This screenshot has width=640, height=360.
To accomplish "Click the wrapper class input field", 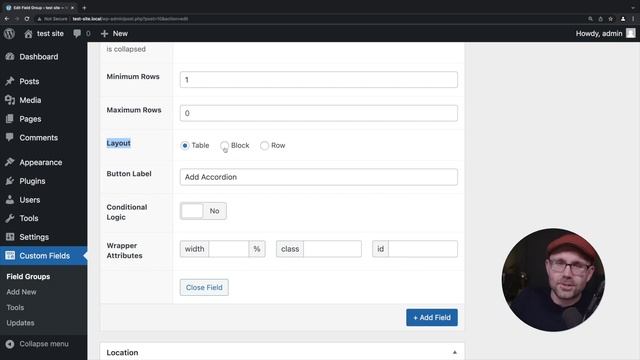I will coord(332,249).
